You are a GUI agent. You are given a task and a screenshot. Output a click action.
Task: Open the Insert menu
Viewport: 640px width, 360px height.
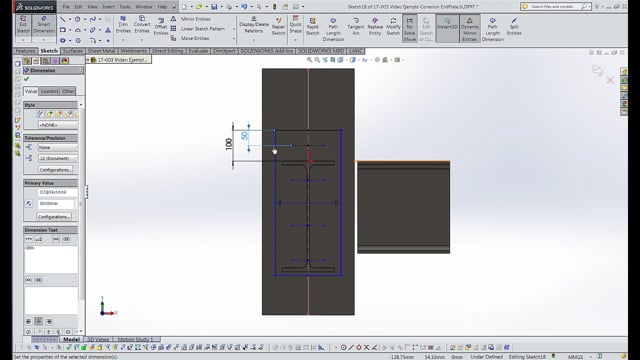[x=108, y=7]
